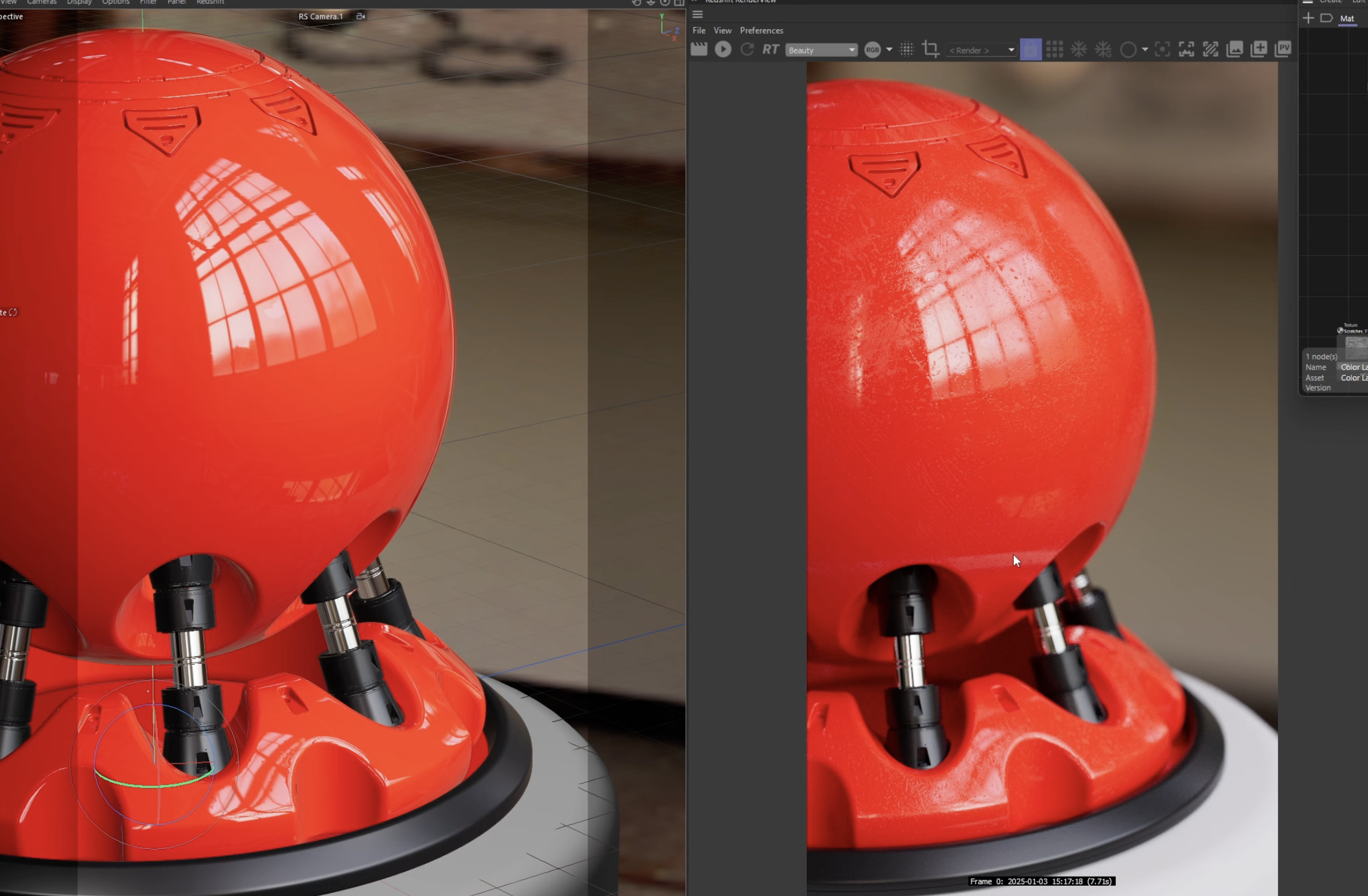The width and height of the screenshot is (1368, 896).
Task: Toggle the dotted grid sampling icon
Action: 906,49
